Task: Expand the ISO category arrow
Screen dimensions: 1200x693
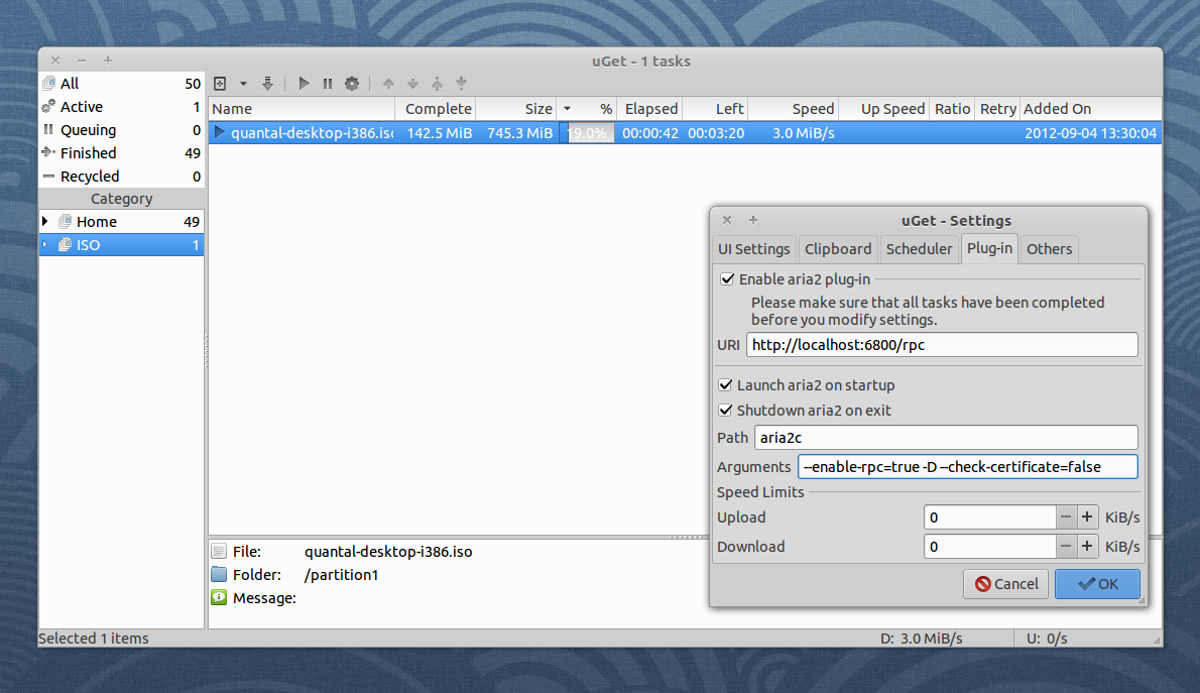Action: pos(45,244)
